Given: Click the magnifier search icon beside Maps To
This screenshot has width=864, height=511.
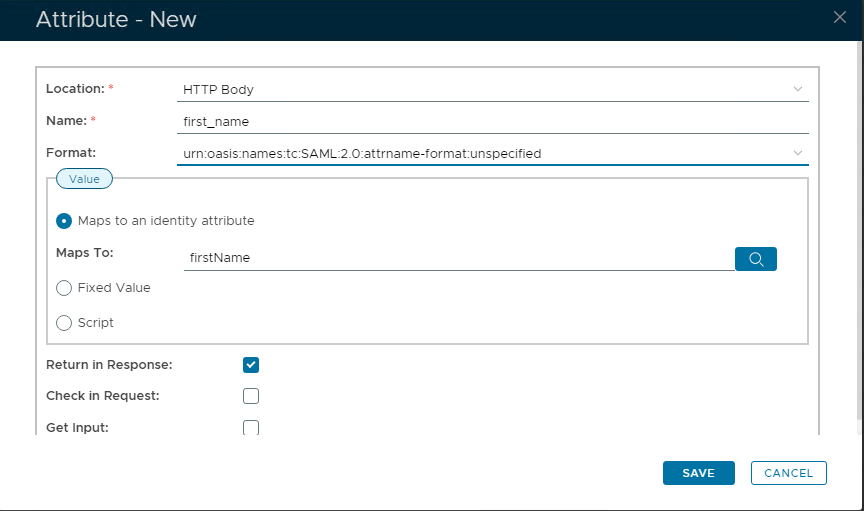Looking at the screenshot, I should click(756, 259).
